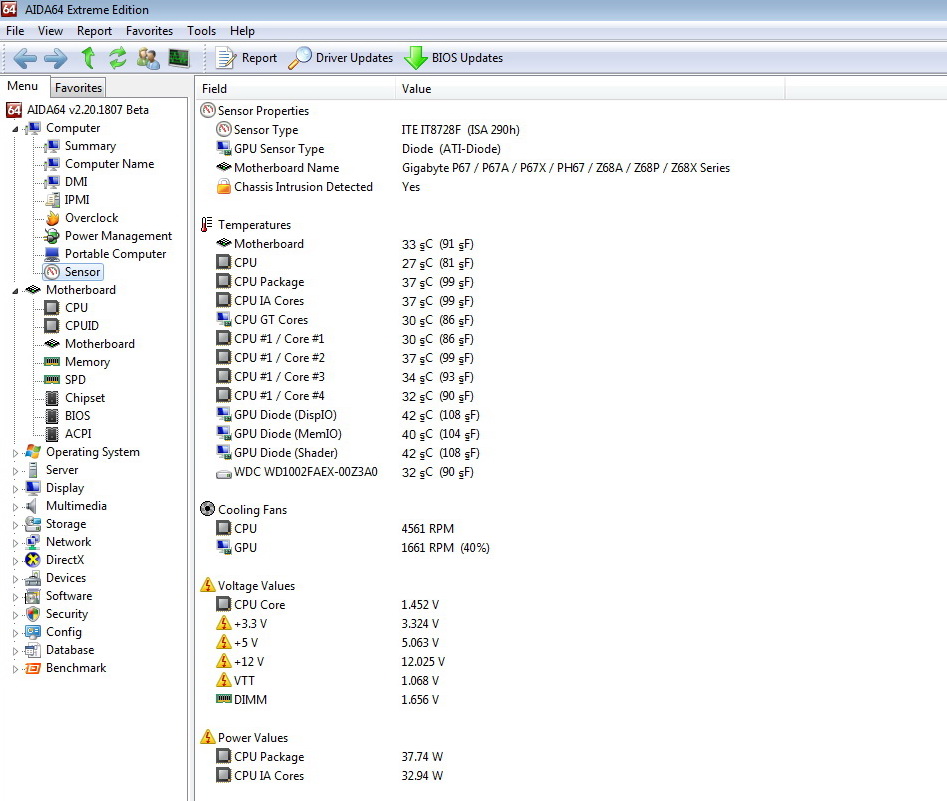Expand the Display node
947x801 pixels.
click(x=15, y=489)
